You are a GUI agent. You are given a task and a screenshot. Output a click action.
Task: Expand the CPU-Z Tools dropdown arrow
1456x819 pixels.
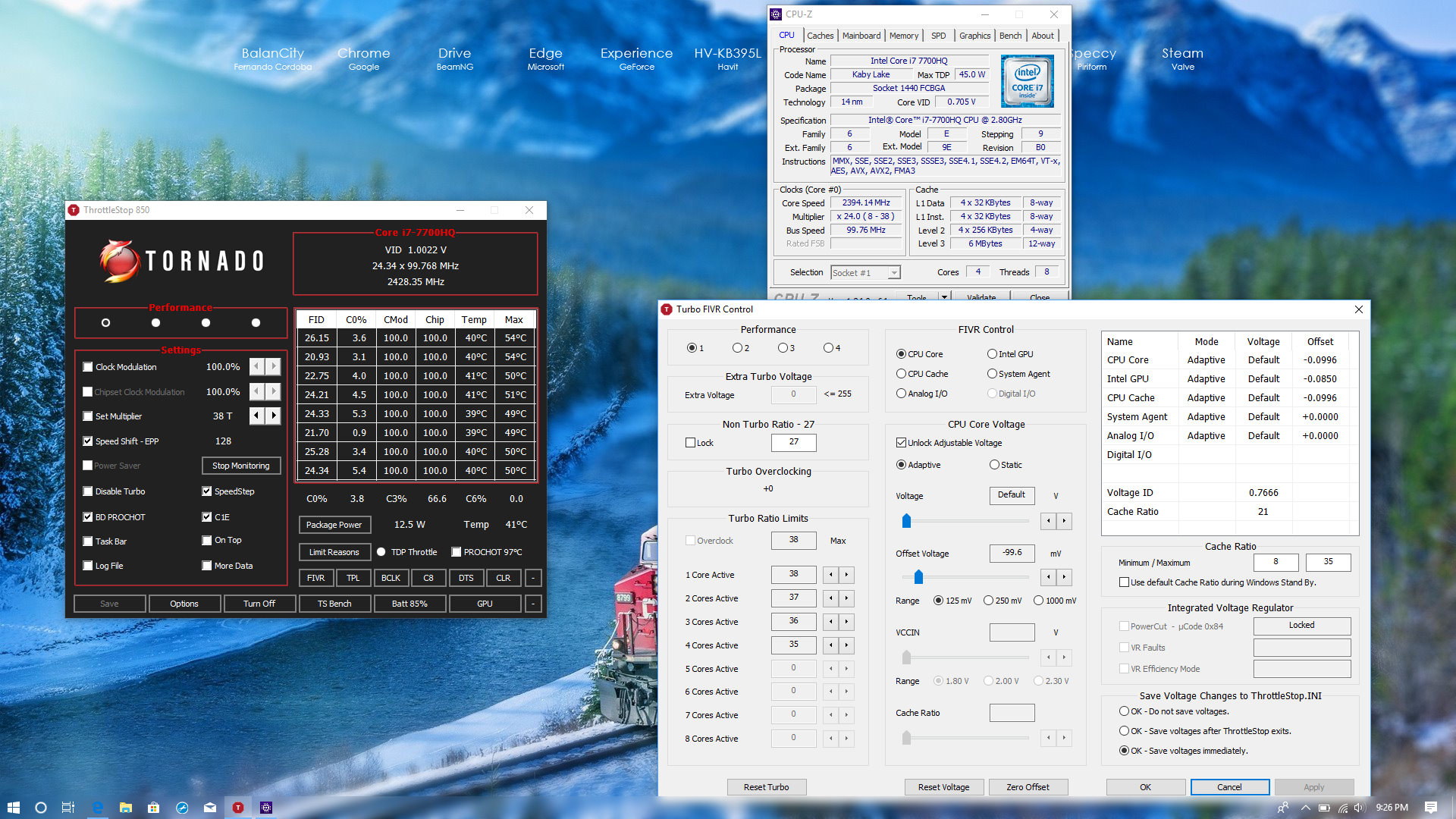click(944, 297)
